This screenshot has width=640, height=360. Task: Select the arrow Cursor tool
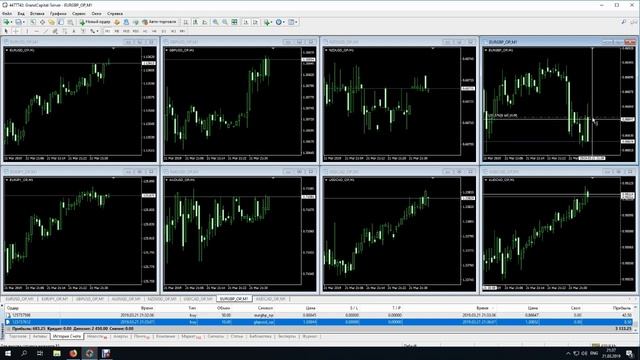pyautogui.click(x=6, y=31)
